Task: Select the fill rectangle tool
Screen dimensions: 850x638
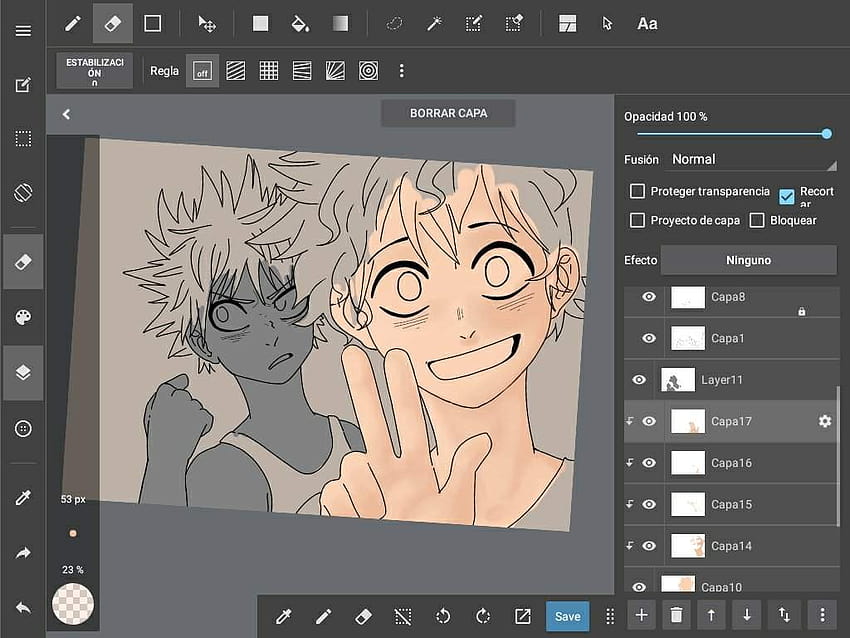Action: (260, 24)
